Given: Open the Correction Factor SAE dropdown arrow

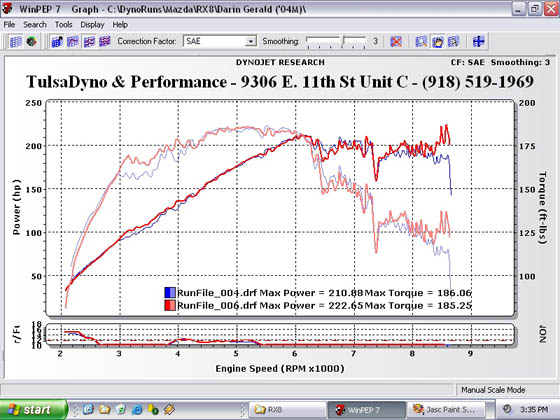Looking at the screenshot, I should (x=251, y=41).
